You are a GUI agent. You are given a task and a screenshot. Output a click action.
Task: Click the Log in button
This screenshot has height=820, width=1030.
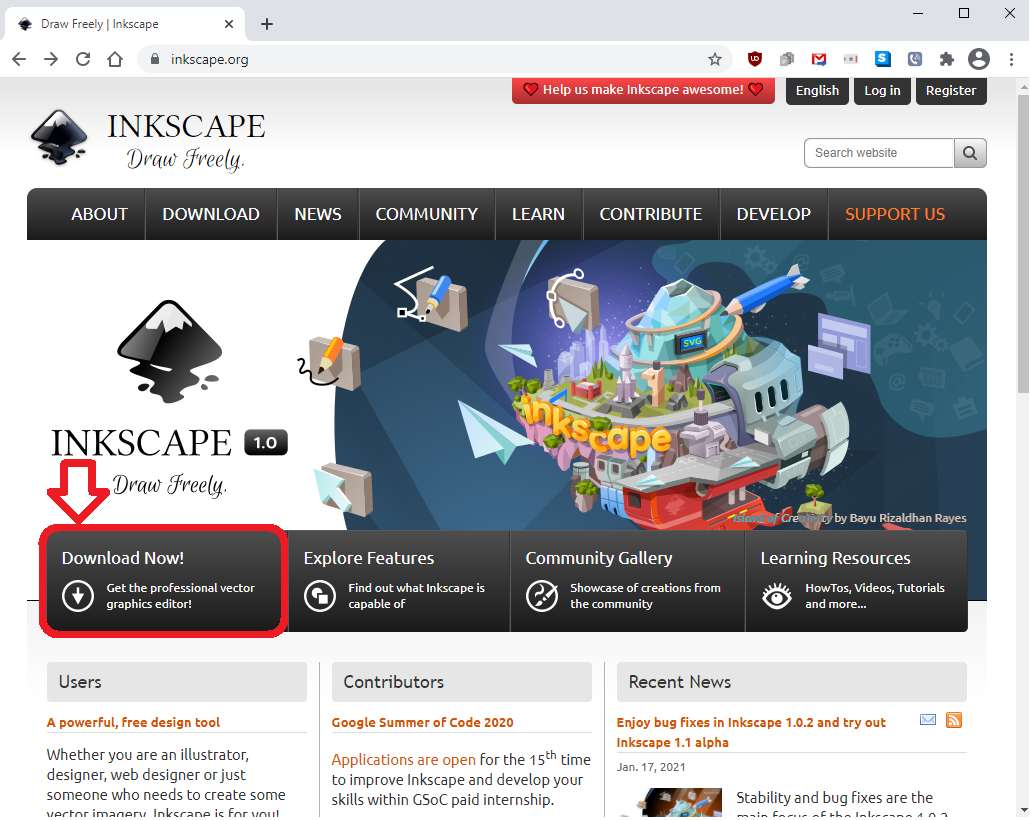[882, 90]
